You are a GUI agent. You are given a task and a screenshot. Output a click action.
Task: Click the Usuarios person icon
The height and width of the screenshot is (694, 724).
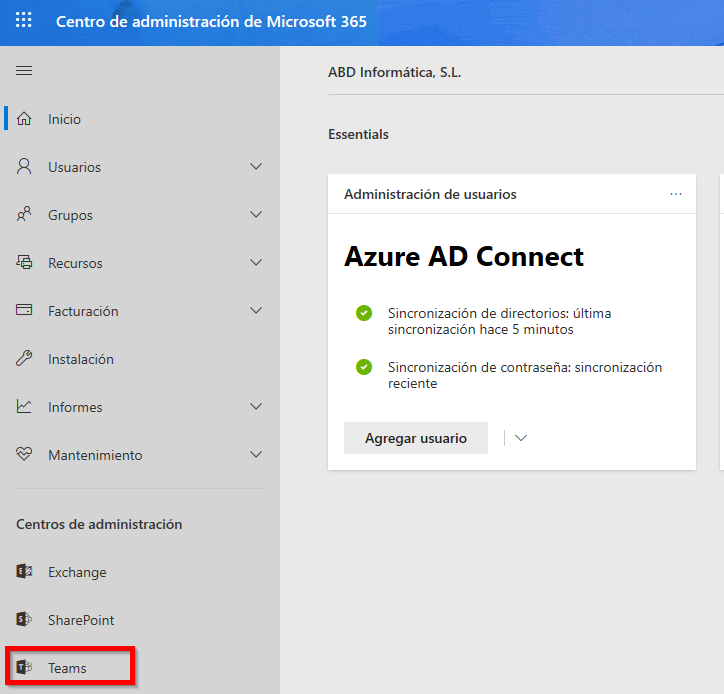24,166
